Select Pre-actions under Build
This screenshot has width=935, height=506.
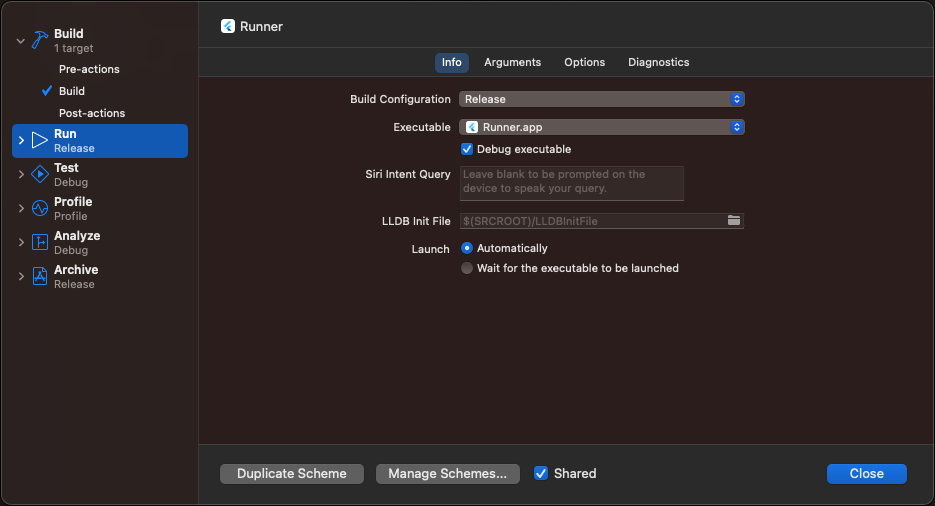click(x=89, y=69)
